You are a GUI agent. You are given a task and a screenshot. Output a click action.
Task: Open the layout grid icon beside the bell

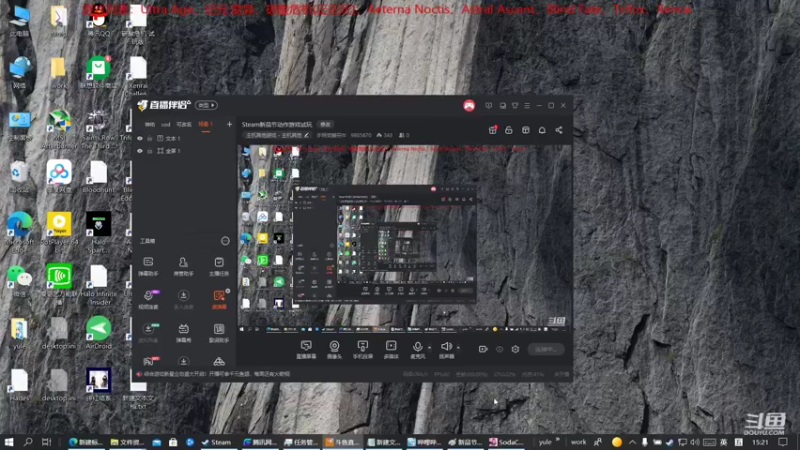(526, 130)
